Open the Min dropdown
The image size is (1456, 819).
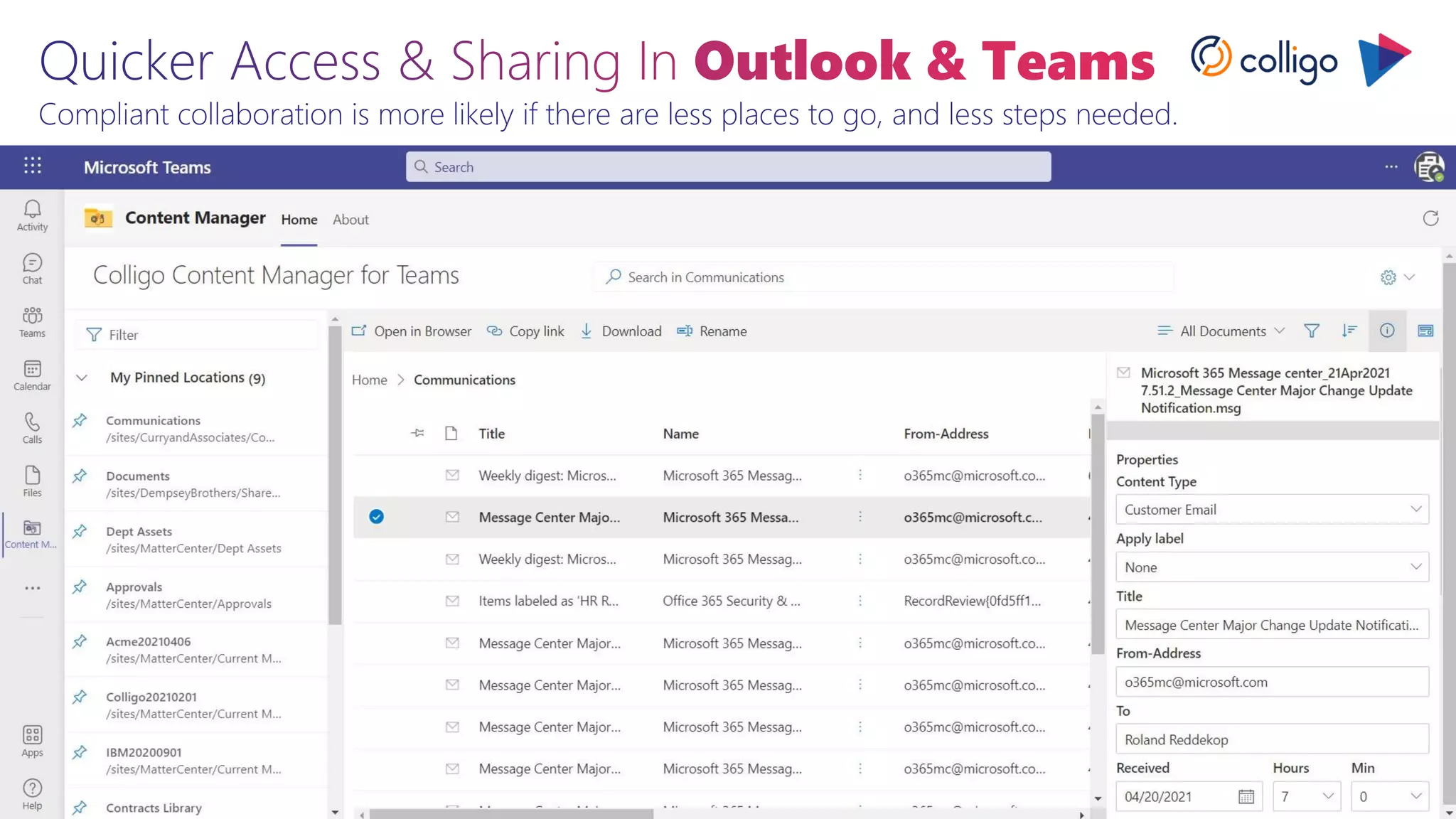tap(1390, 796)
